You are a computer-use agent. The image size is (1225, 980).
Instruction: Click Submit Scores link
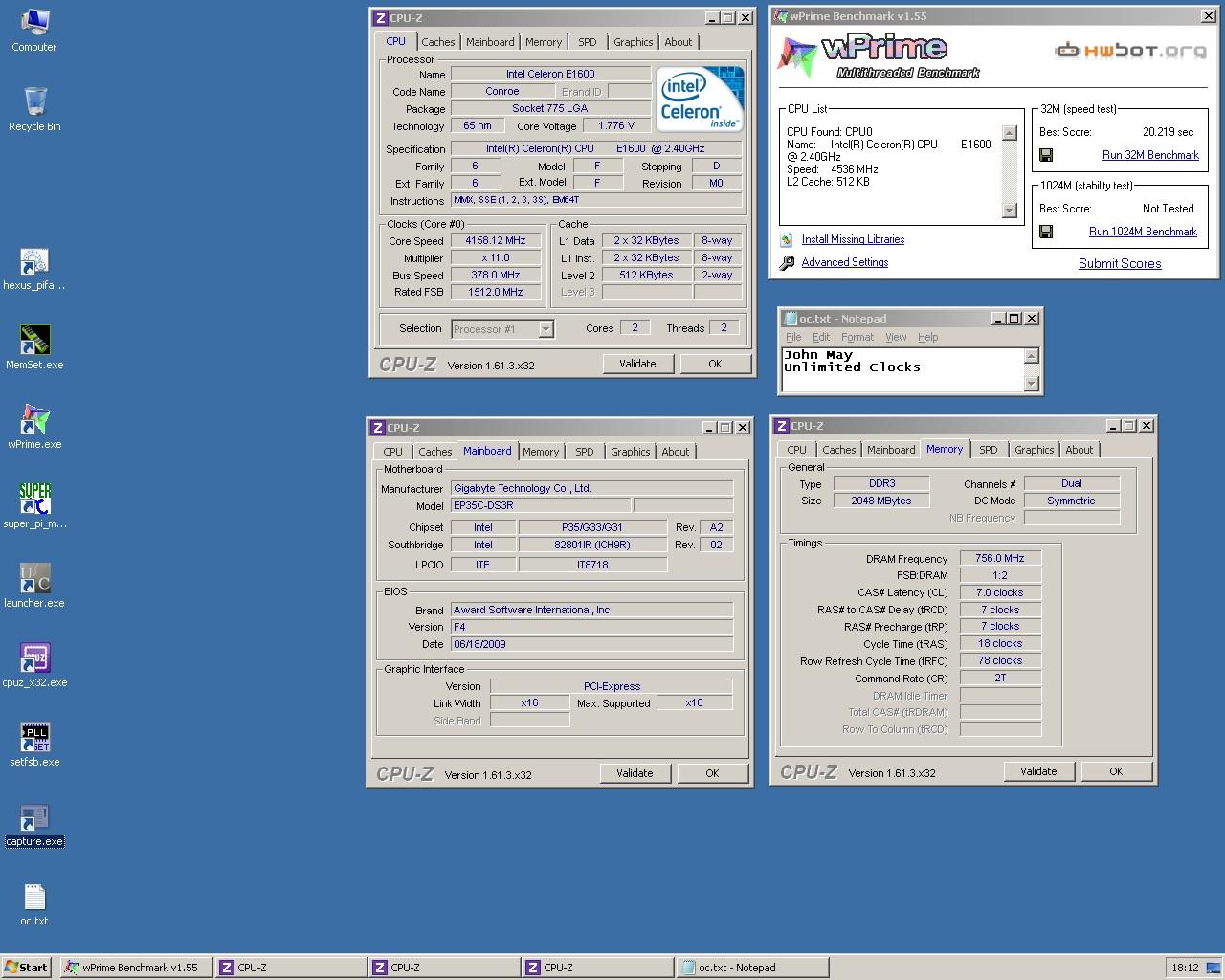(x=1120, y=264)
